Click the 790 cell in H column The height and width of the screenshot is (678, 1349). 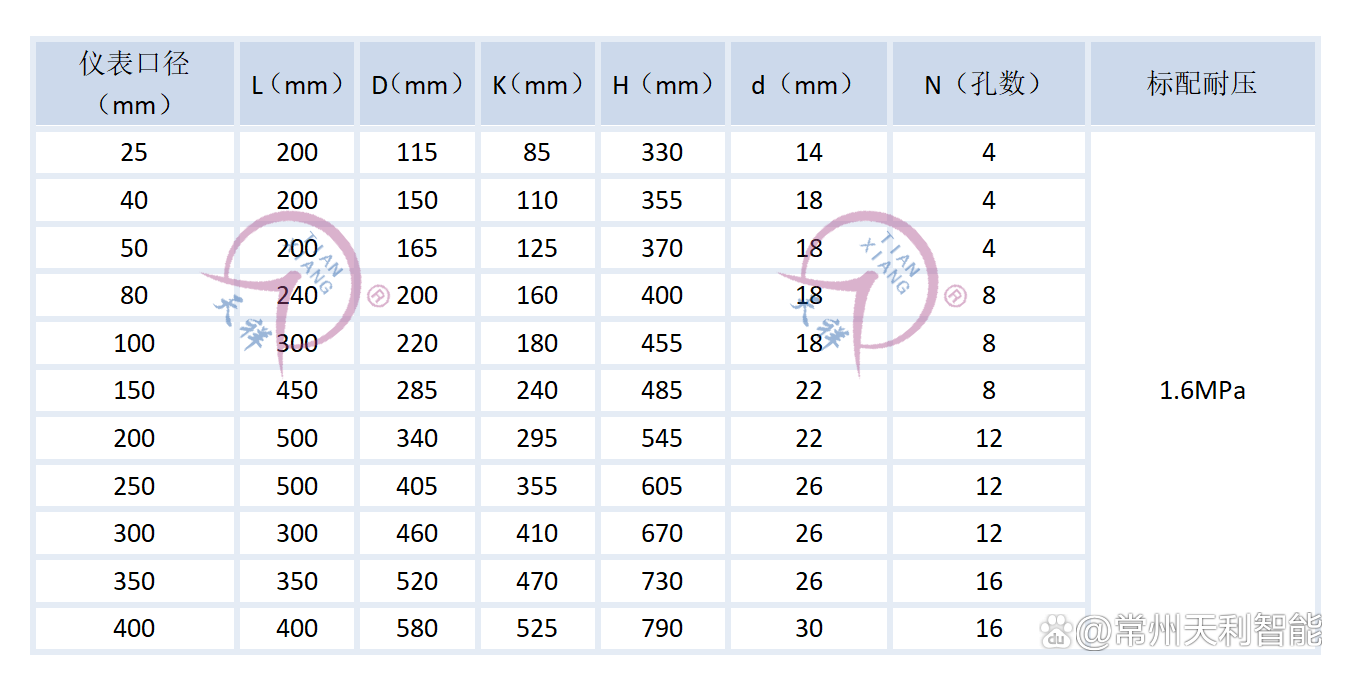pos(662,629)
